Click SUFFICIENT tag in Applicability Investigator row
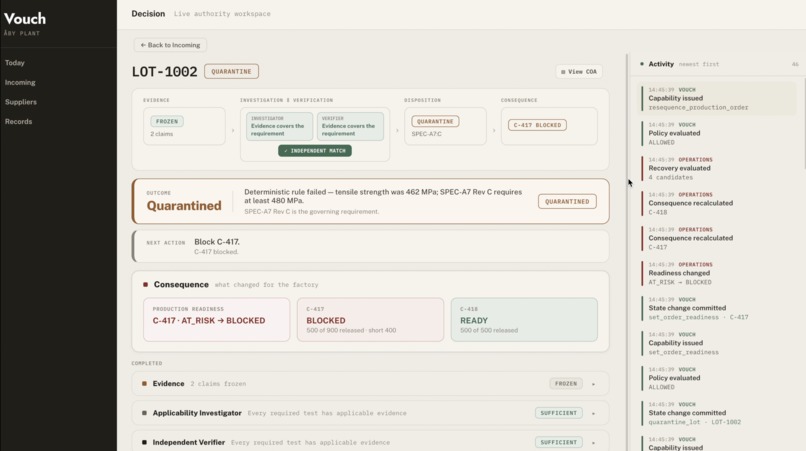This screenshot has height=451, width=806. [x=559, y=413]
